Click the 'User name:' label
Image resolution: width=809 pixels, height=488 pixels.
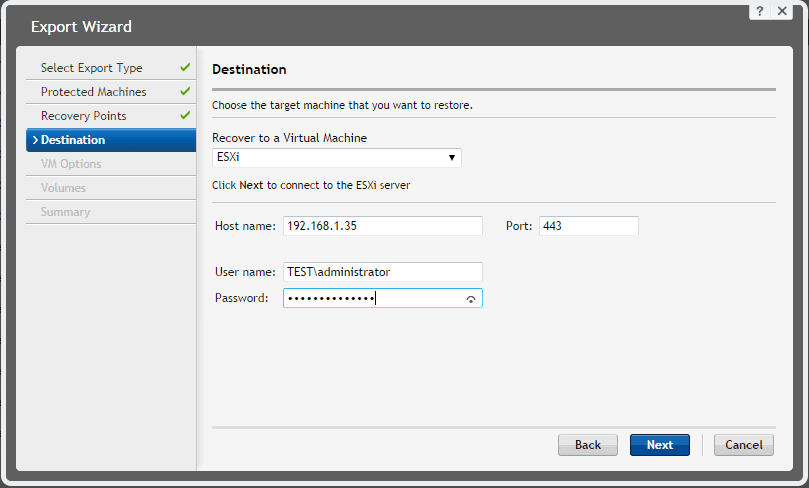coord(245,272)
